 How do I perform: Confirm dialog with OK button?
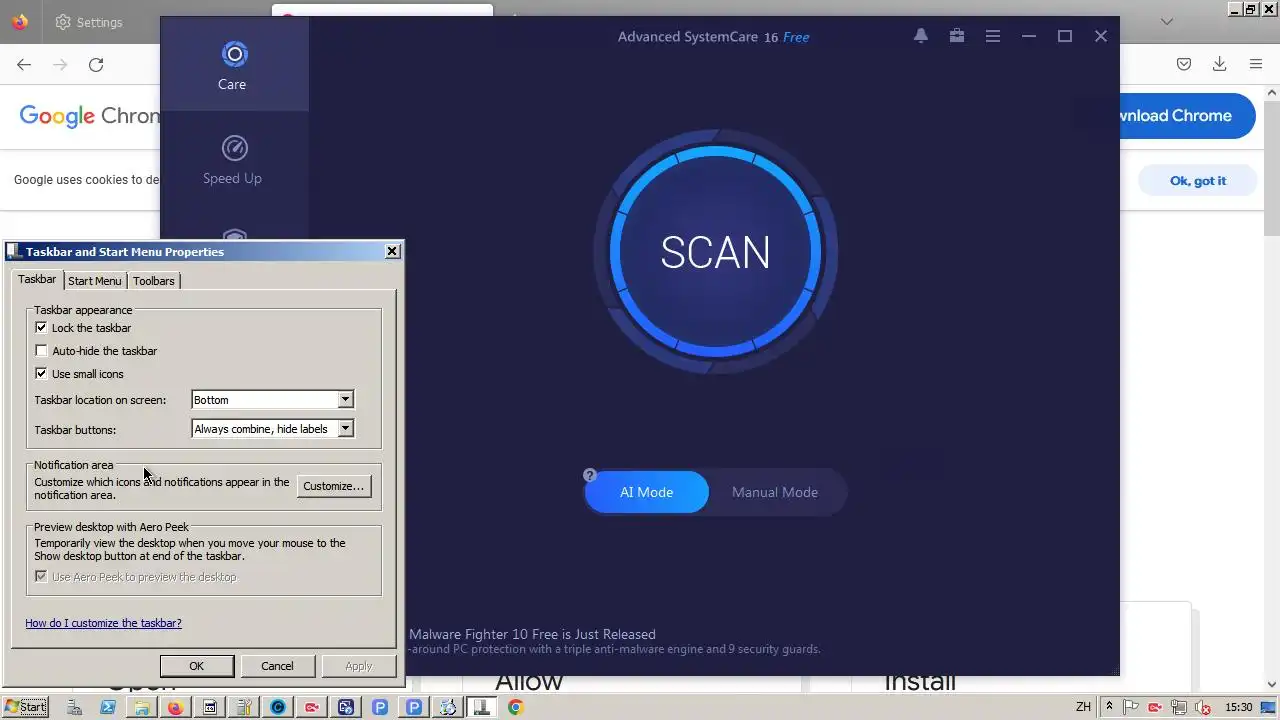[x=197, y=666]
